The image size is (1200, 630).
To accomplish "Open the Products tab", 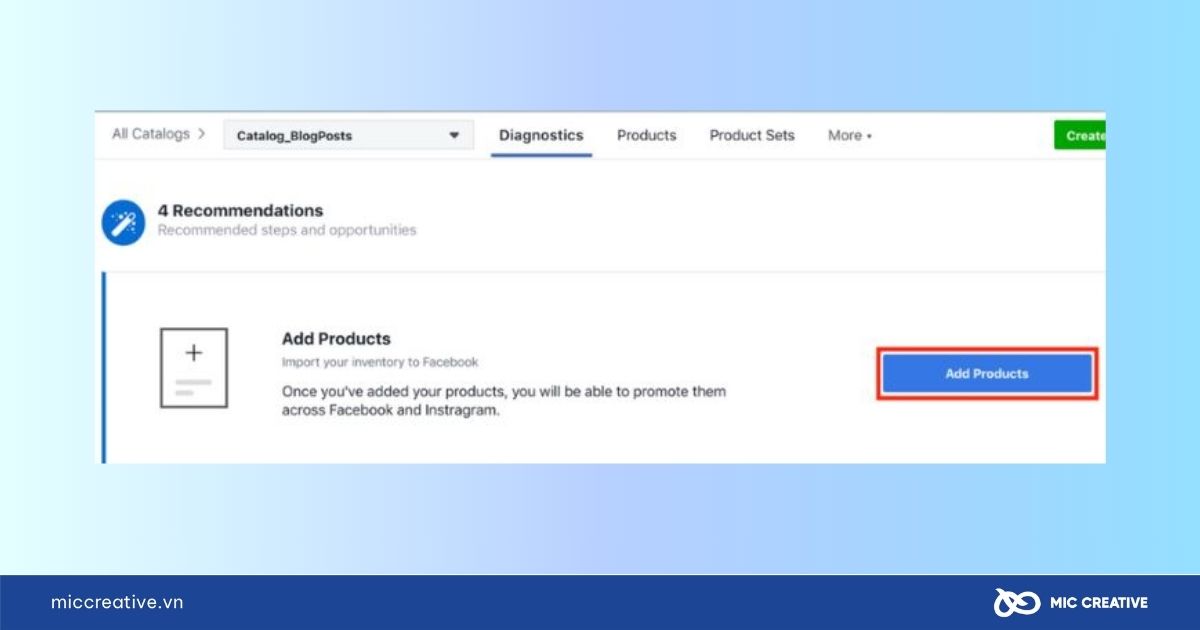I will pyautogui.click(x=646, y=136).
